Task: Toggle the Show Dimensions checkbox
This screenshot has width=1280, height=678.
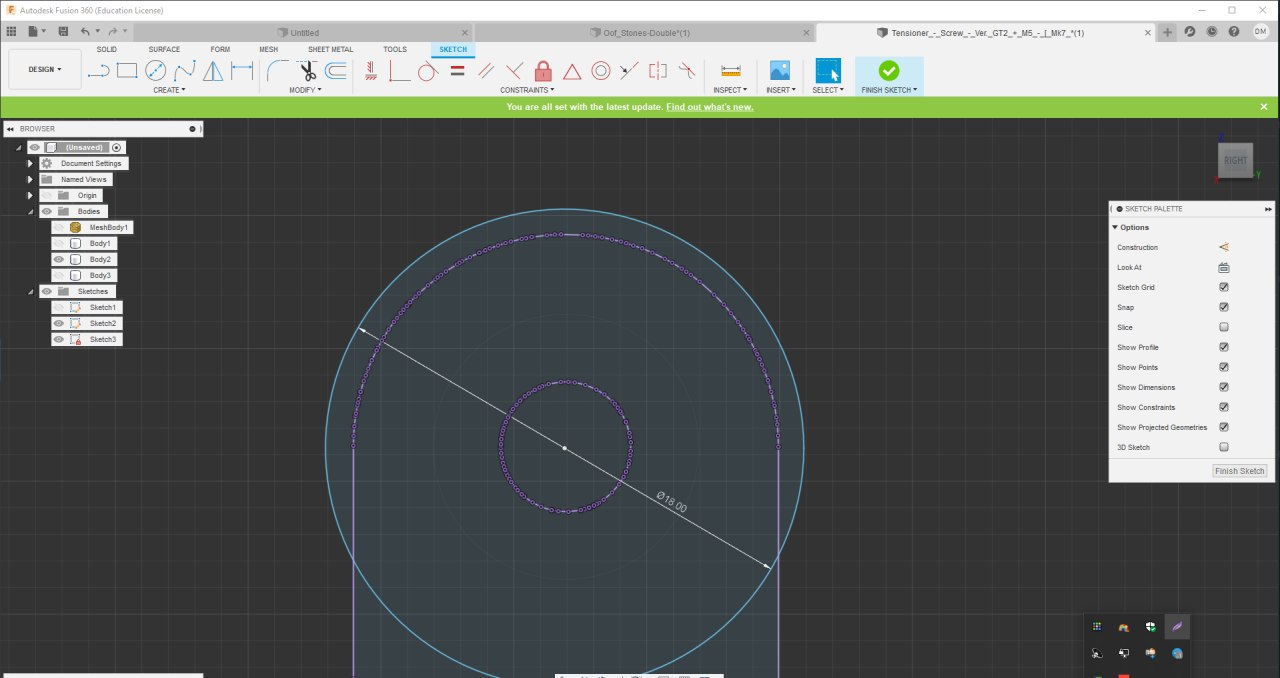Action: (x=1224, y=387)
